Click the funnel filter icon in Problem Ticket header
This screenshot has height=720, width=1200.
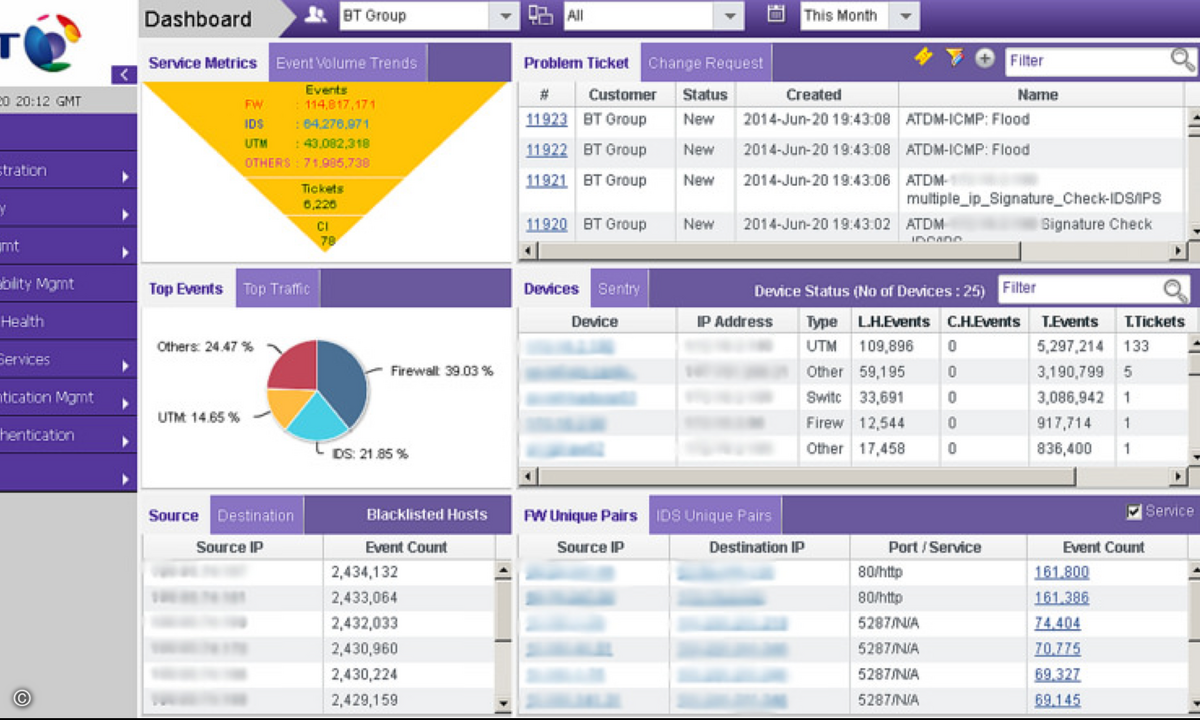[x=954, y=58]
